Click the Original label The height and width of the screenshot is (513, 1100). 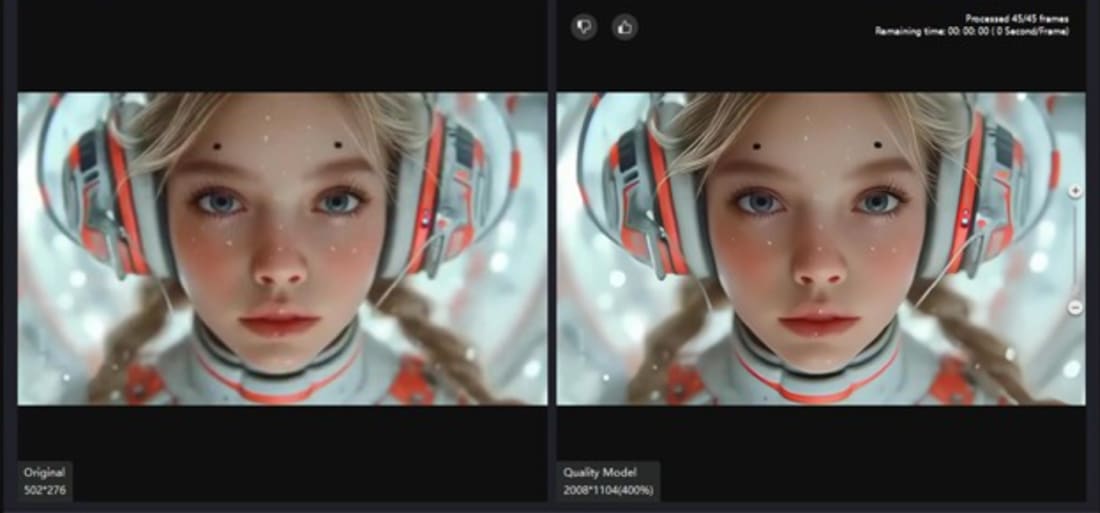pos(45,472)
